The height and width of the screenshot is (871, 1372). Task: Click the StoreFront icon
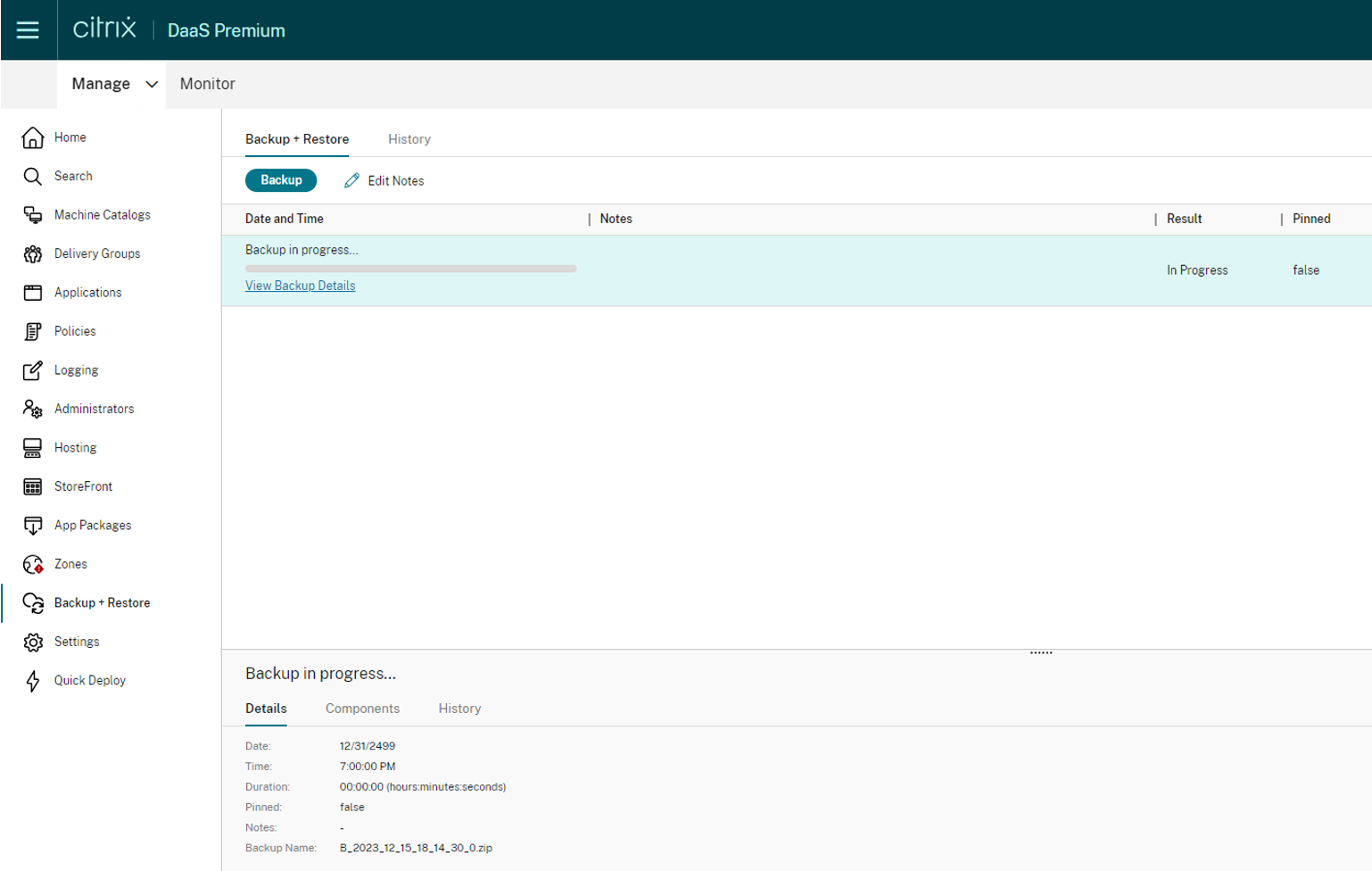click(33, 486)
